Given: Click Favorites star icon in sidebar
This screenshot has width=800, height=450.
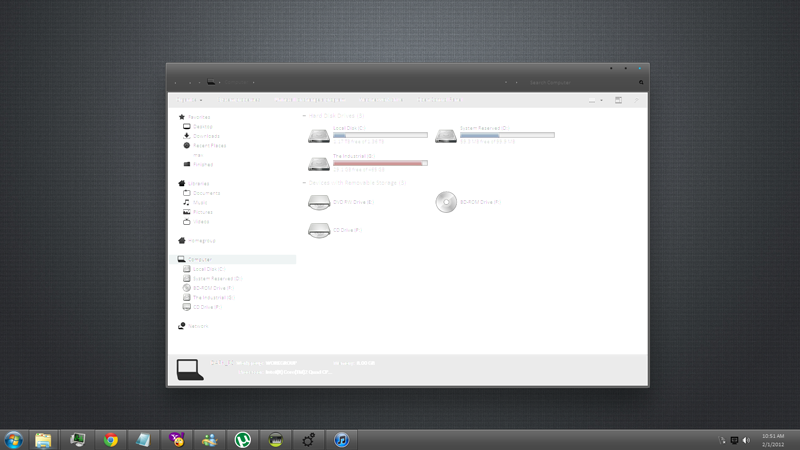Looking at the screenshot, I should [182, 117].
